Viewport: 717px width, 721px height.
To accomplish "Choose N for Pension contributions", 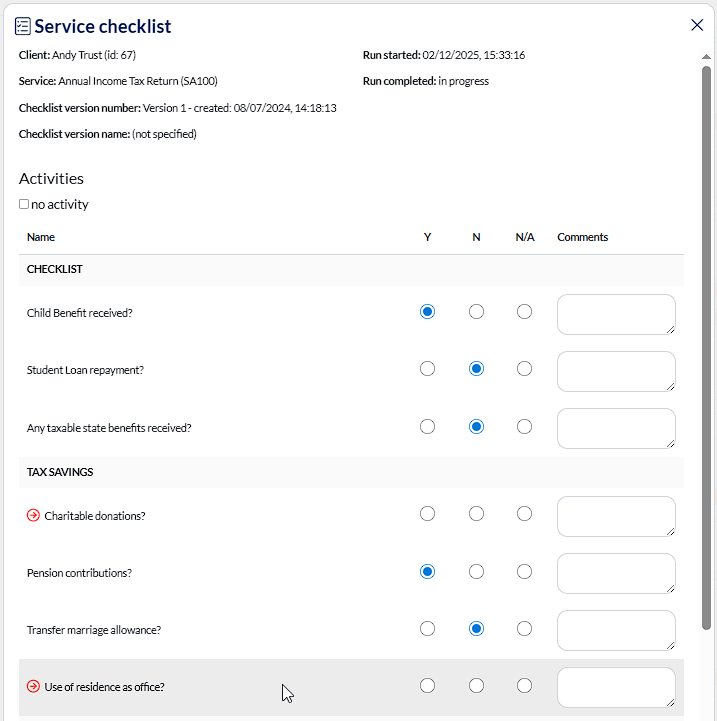I will click(476, 572).
